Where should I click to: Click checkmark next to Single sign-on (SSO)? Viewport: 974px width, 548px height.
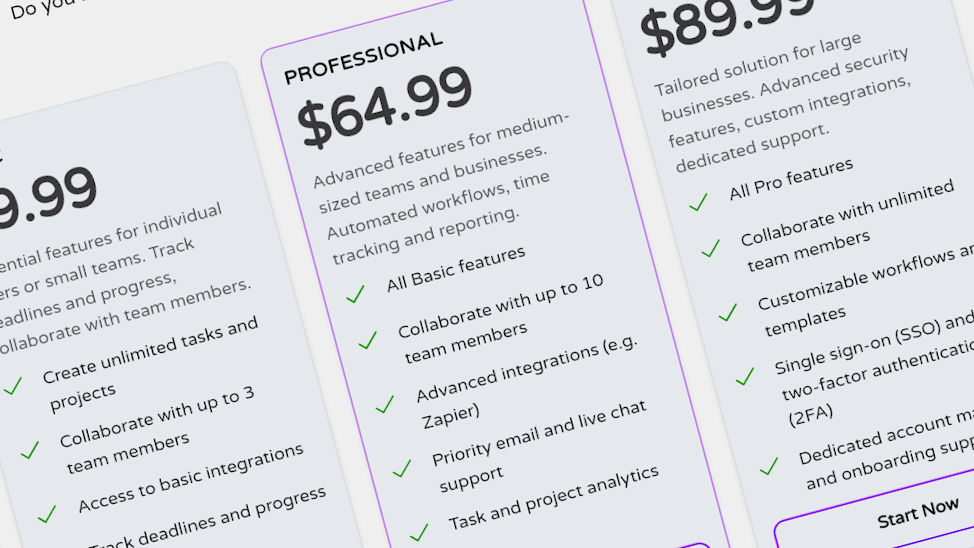(744, 376)
